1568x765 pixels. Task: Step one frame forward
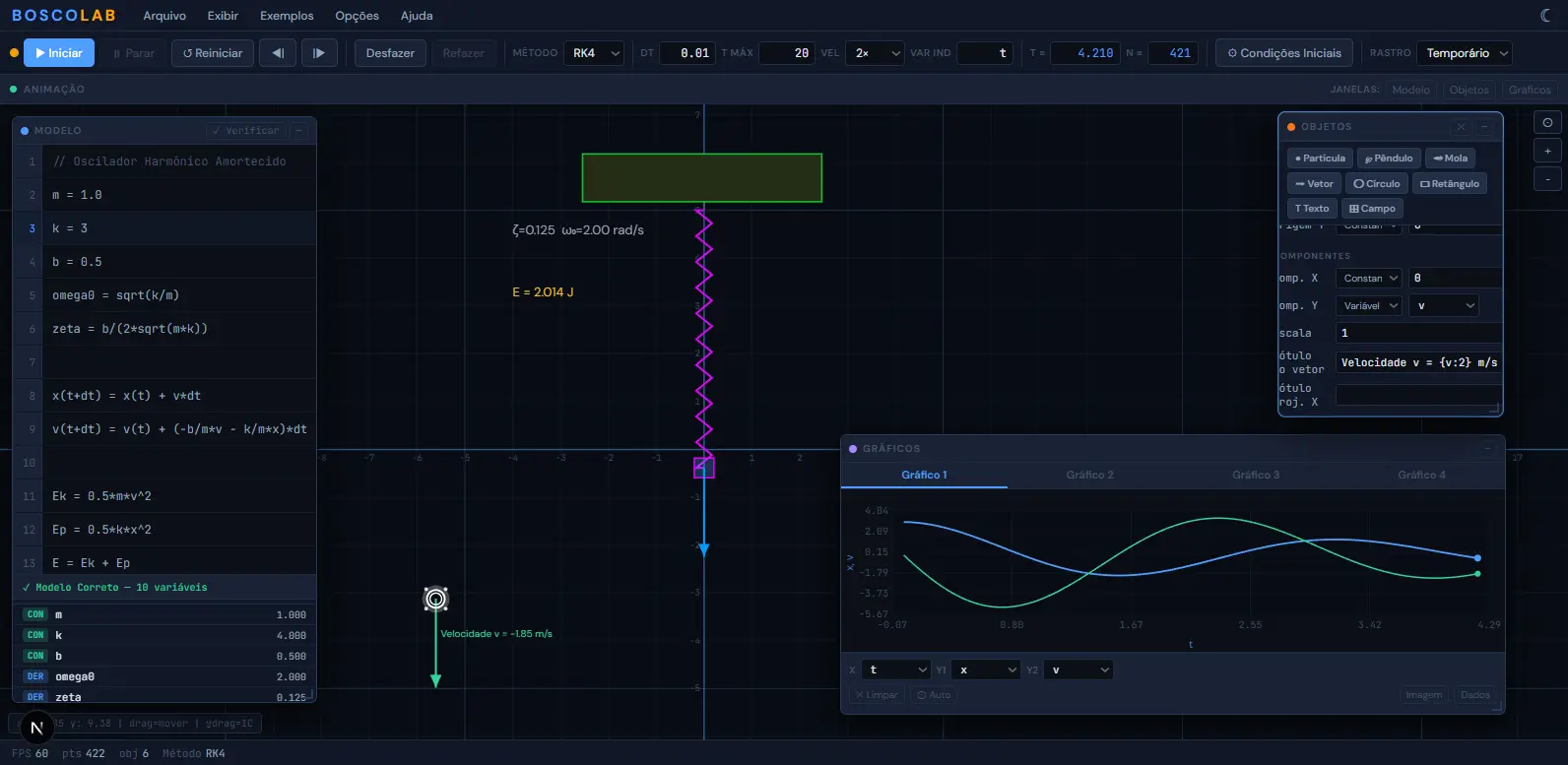coord(319,53)
